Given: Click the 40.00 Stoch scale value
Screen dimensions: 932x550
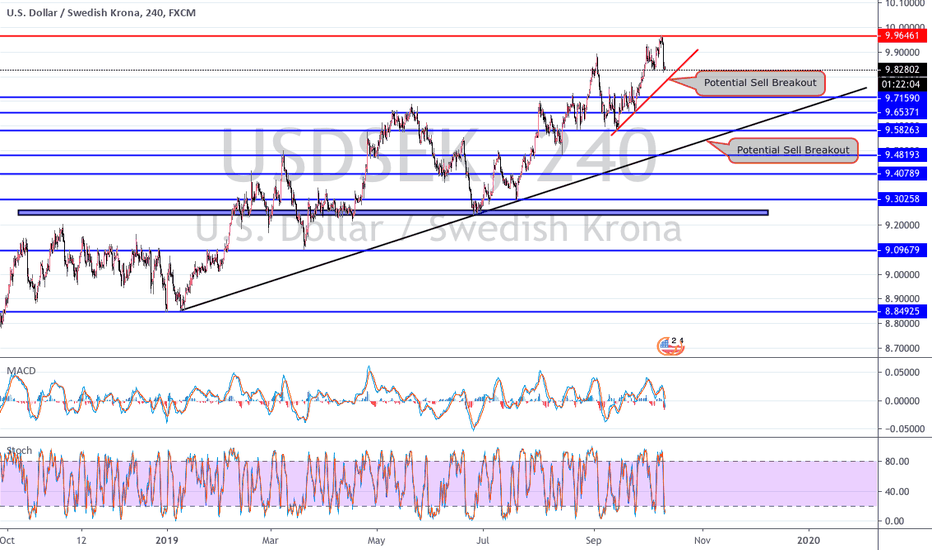Looking at the screenshot, I should point(897,492).
